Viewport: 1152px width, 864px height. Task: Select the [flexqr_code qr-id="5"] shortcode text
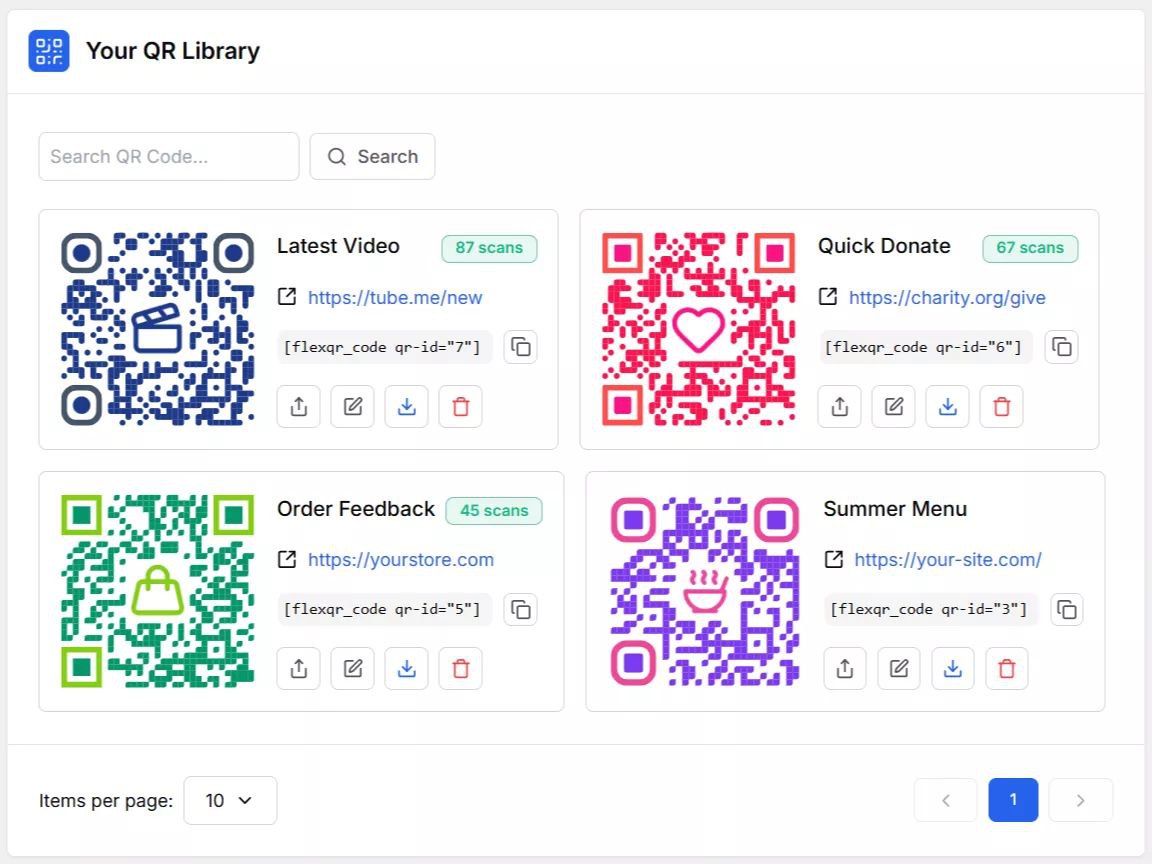pos(384,609)
